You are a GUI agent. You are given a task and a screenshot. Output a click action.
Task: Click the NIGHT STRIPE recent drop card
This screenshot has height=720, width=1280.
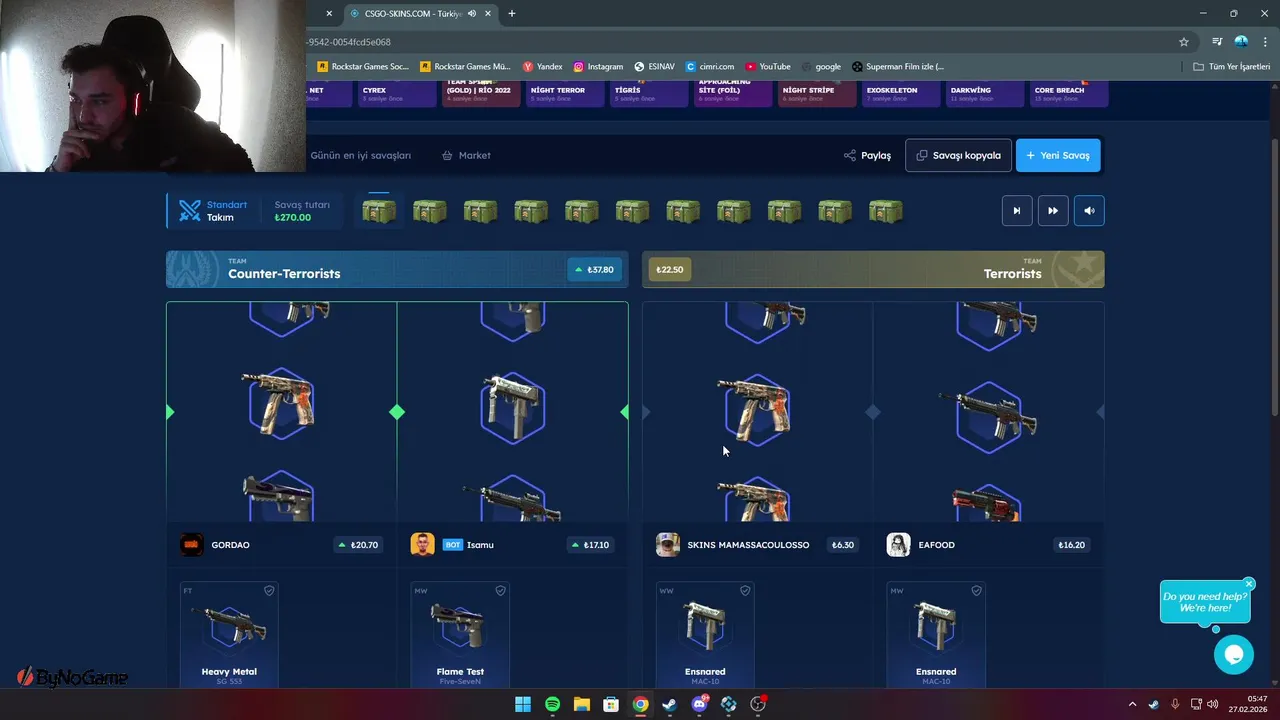[816, 93]
